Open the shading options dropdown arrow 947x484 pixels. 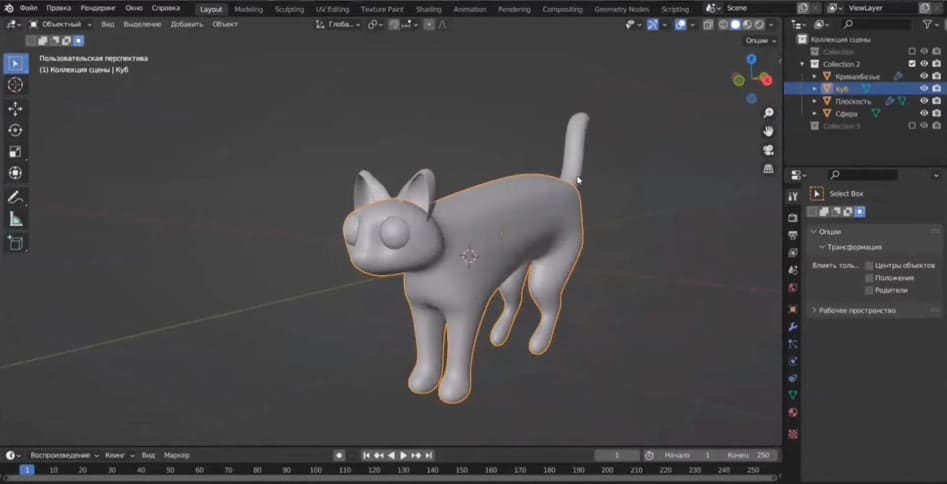[x=773, y=25]
